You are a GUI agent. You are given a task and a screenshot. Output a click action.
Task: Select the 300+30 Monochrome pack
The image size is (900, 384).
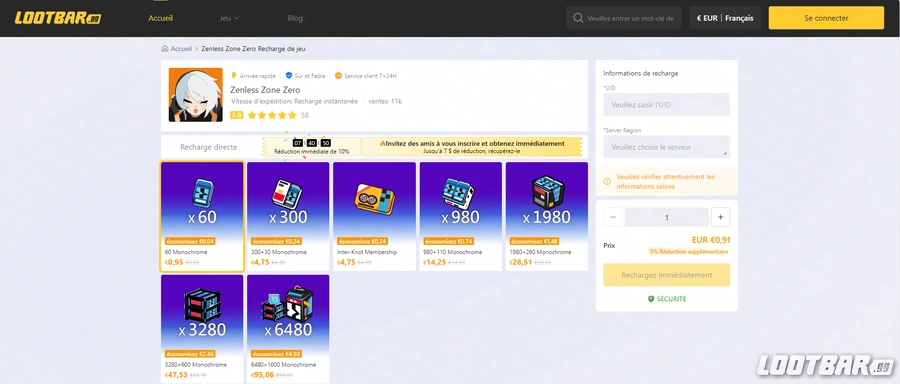(288, 216)
